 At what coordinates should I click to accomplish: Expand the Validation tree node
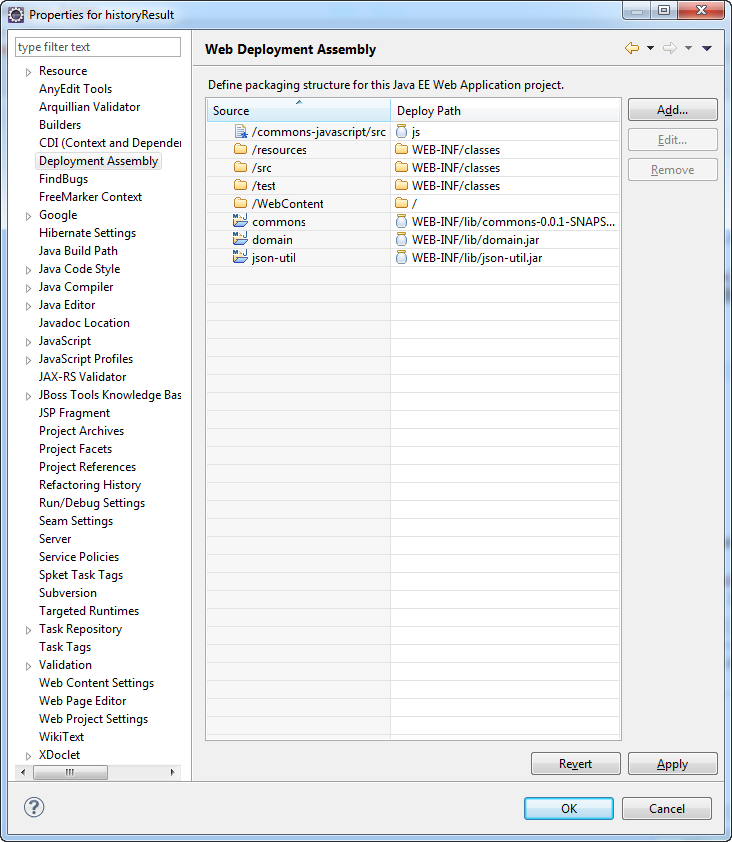pyautogui.click(x=28, y=666)
